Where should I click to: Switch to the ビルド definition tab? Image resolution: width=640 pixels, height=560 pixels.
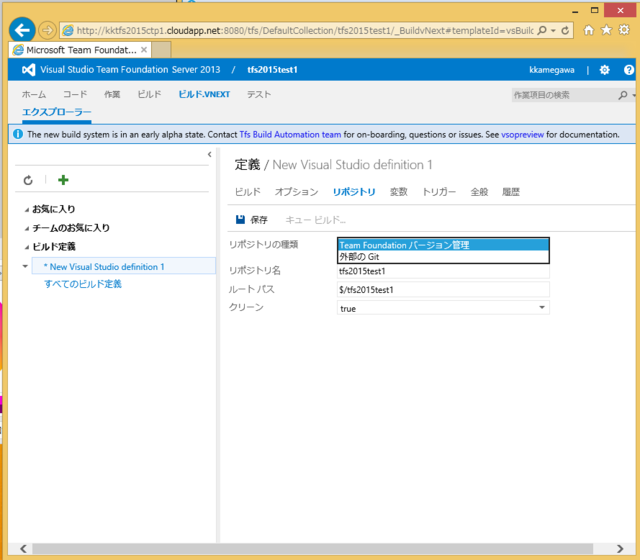tap(247, 192)
